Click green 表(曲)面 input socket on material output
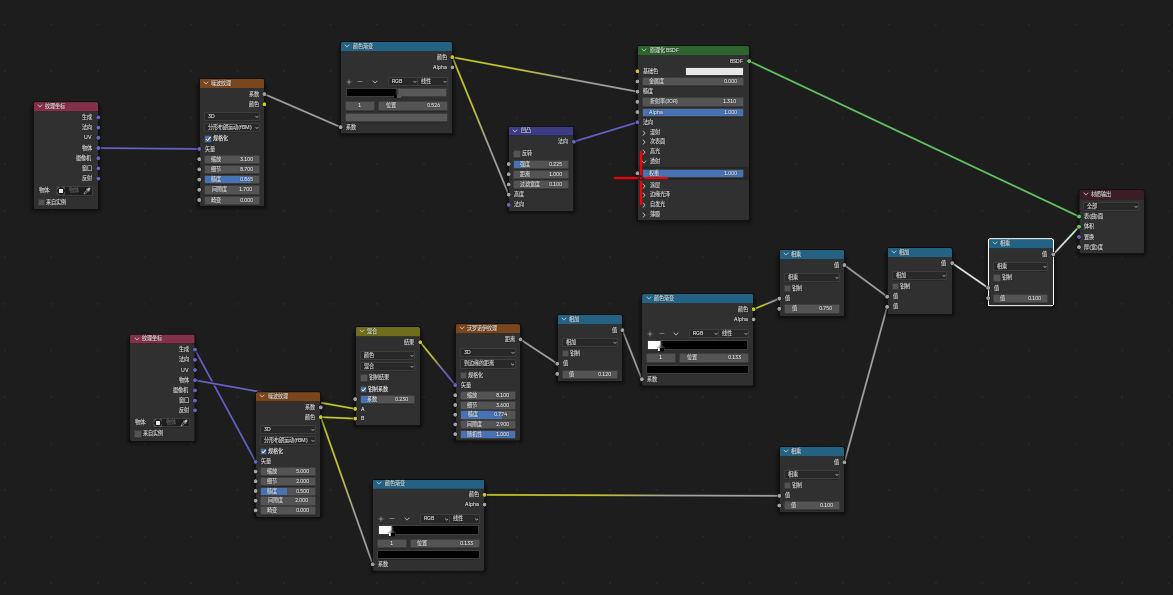Image resolution: width=1173 pixels, height=595 pixels. tap(1079, 216)
